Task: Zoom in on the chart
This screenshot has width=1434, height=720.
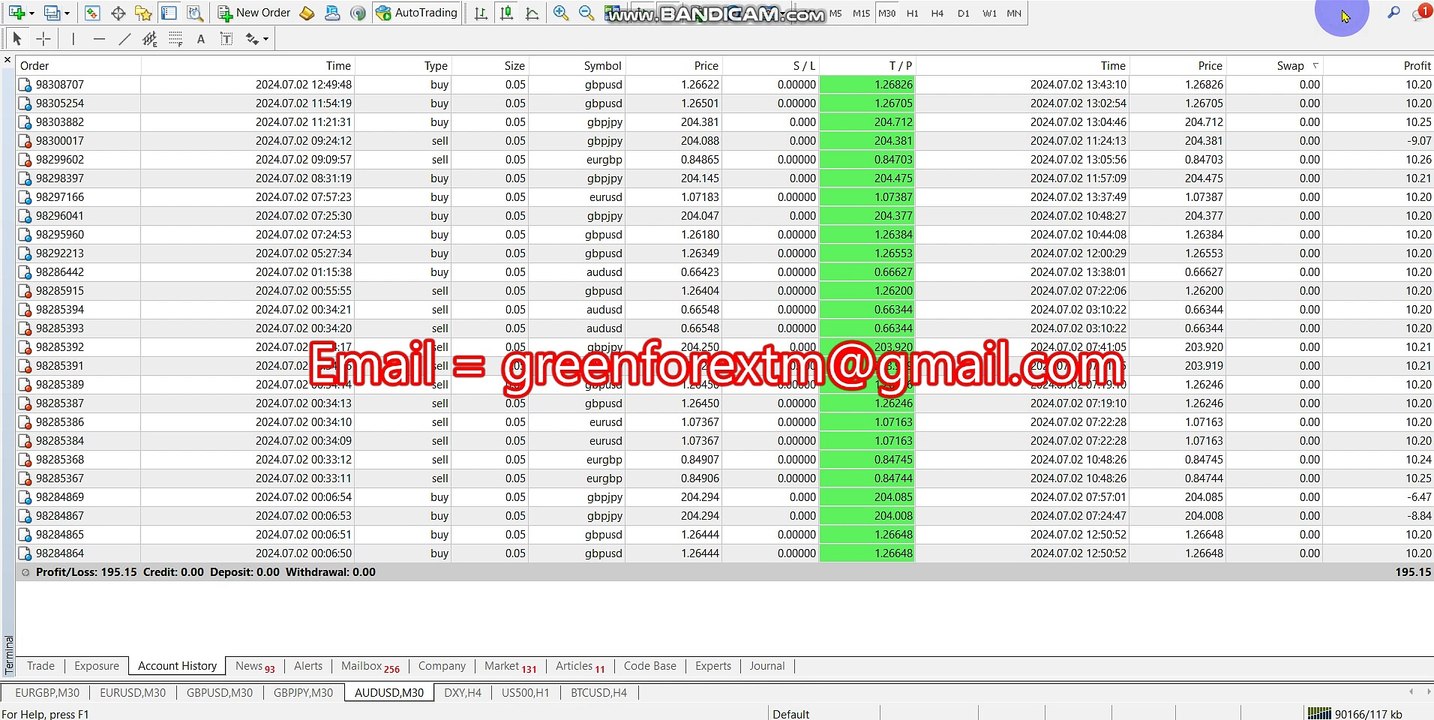Action: tap(561, 13)
